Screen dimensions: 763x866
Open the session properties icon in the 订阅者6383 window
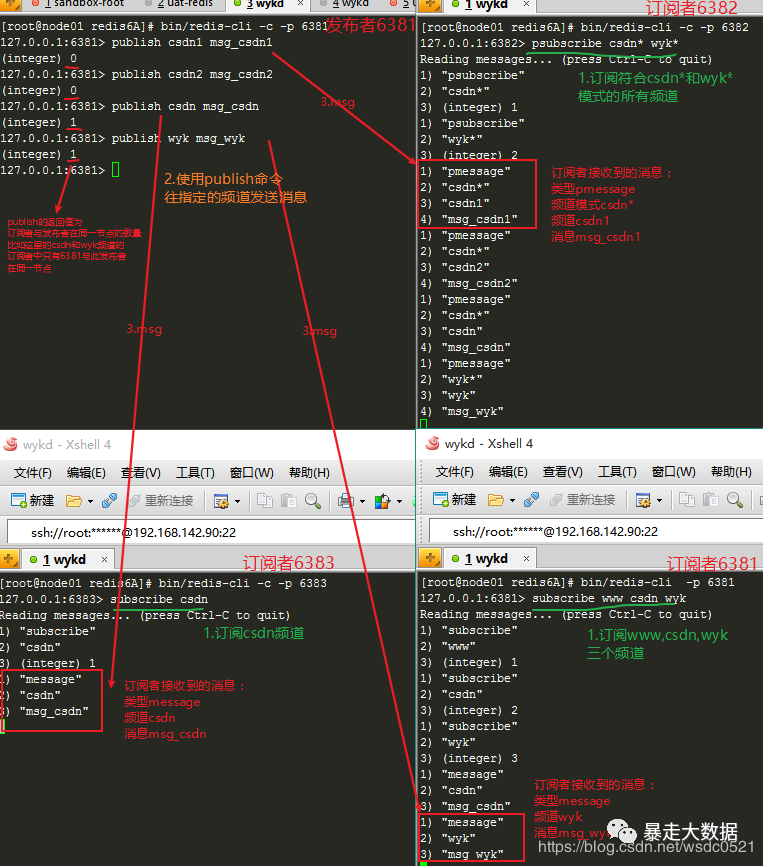point(220,500)
